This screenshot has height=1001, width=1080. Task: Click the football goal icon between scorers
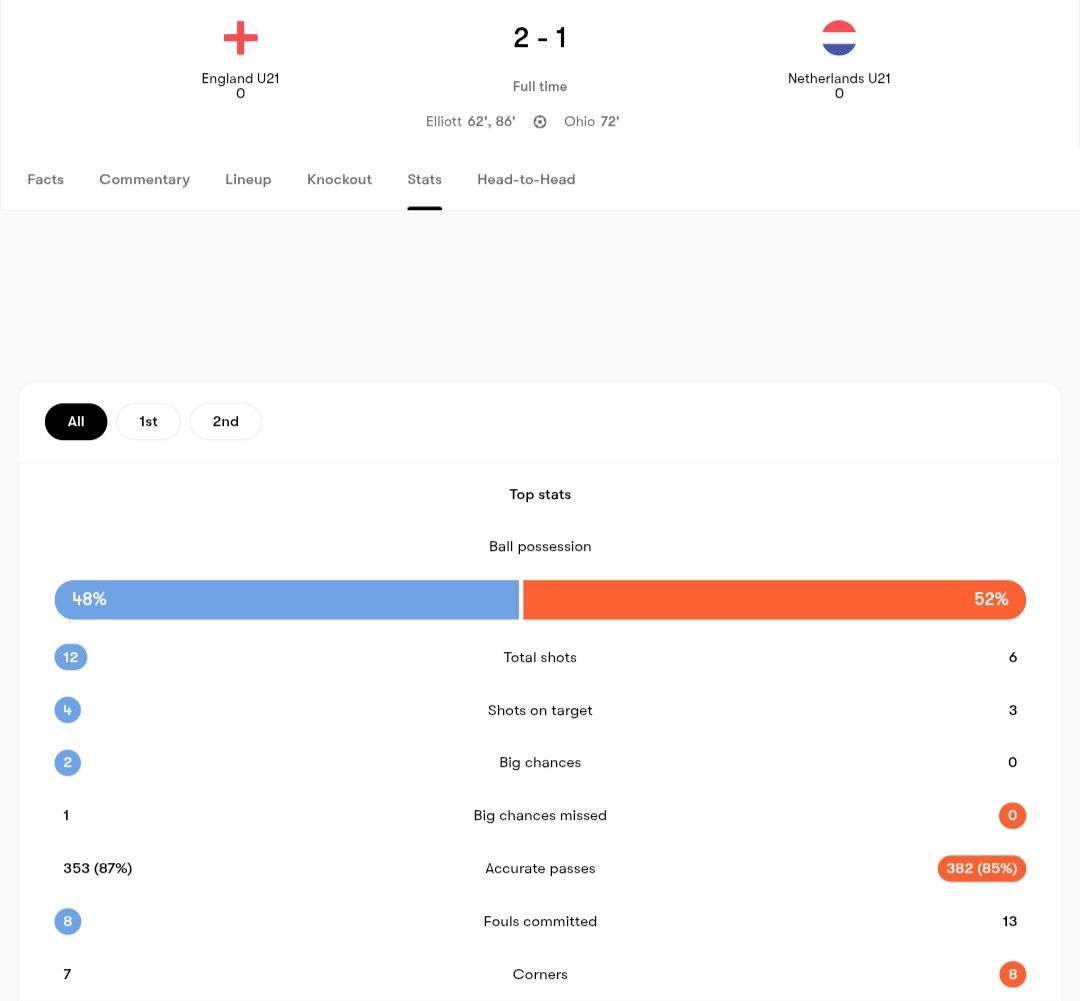tap(540, 122)
